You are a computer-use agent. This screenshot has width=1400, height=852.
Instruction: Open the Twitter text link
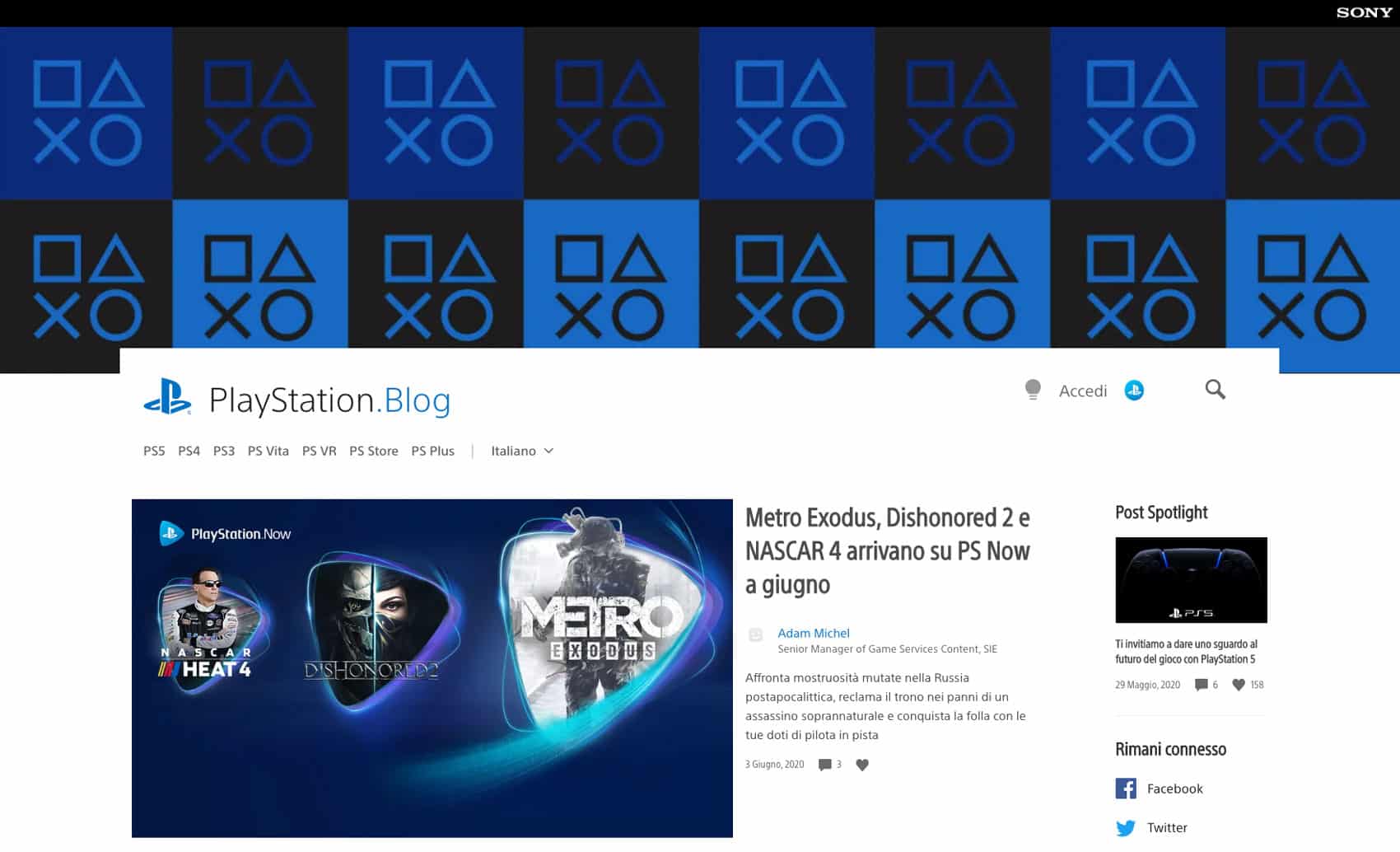[x=1167, y=827]
